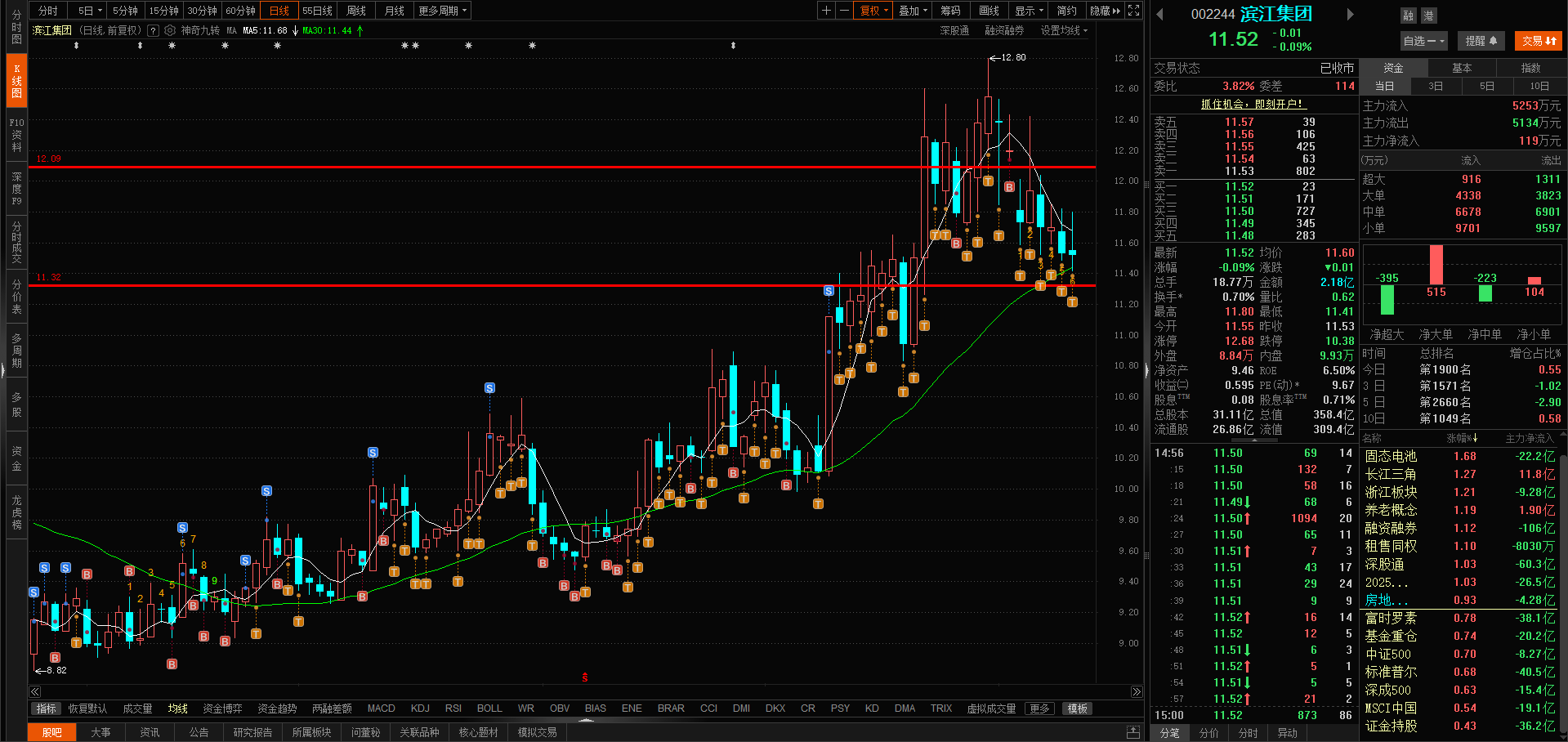The width and height of the screenshot is (1568, 742).
Task: Click the bottom panel pop-out icon
Action: (1132, 732)
